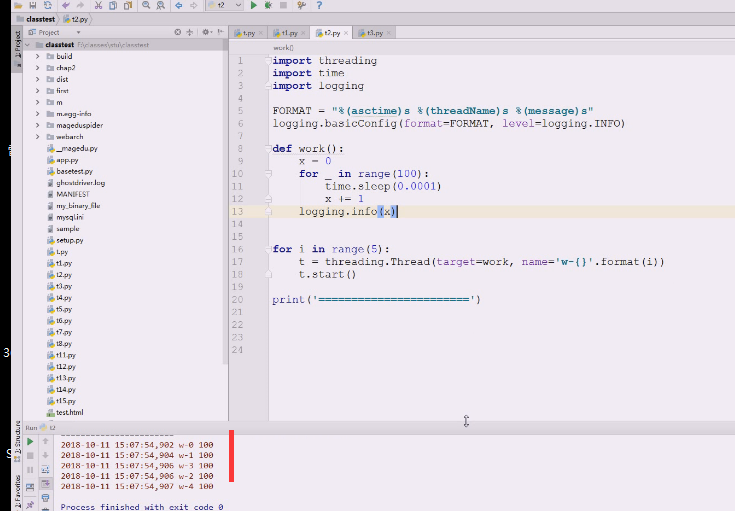Click the t2.py breadcrumb in the navigation bar
Screen dimensions: 735x511
pyautogui.click(x=75, y=19)
